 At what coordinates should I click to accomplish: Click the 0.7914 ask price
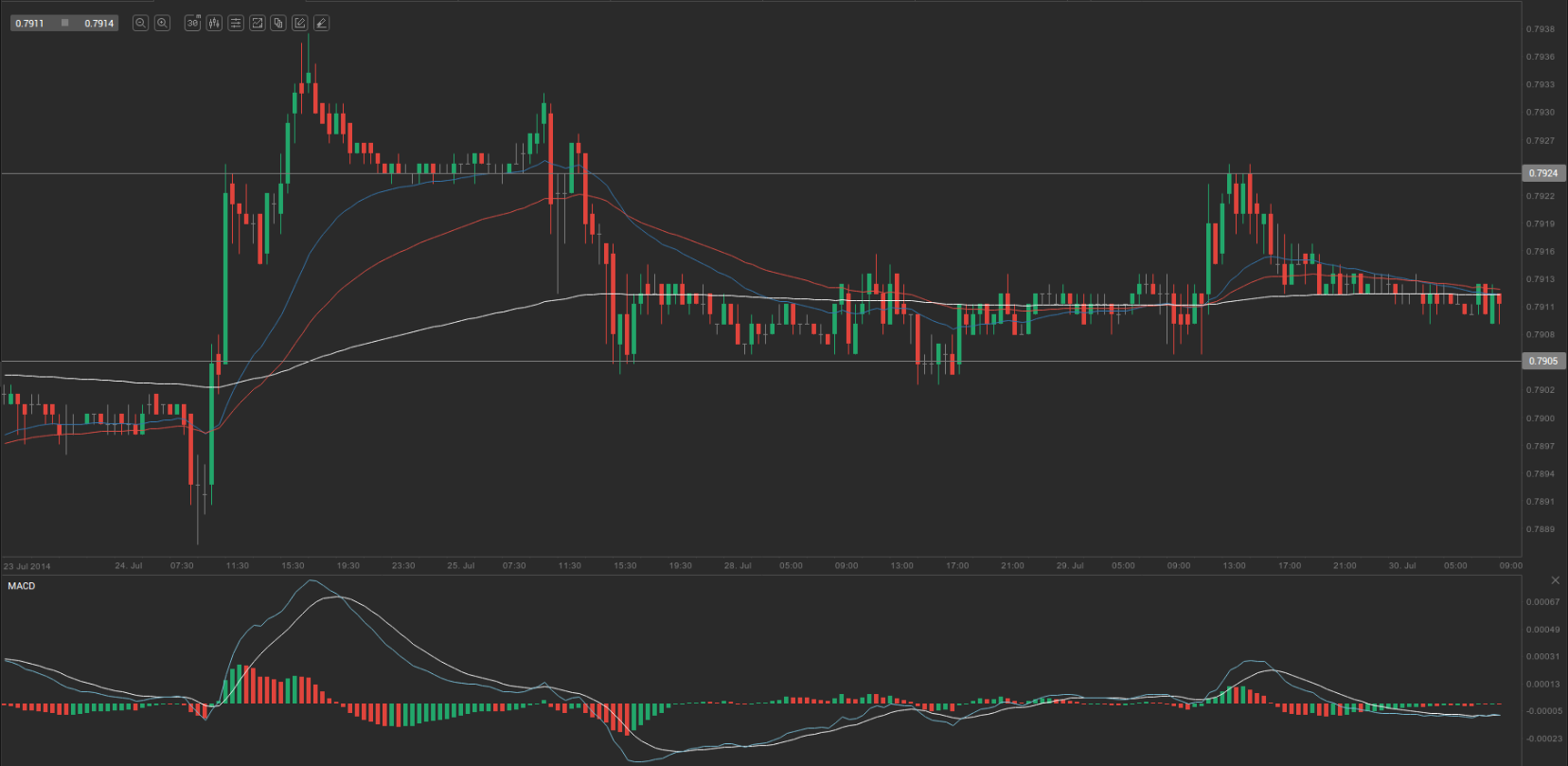pyautogui.click(x=98, y=23)
